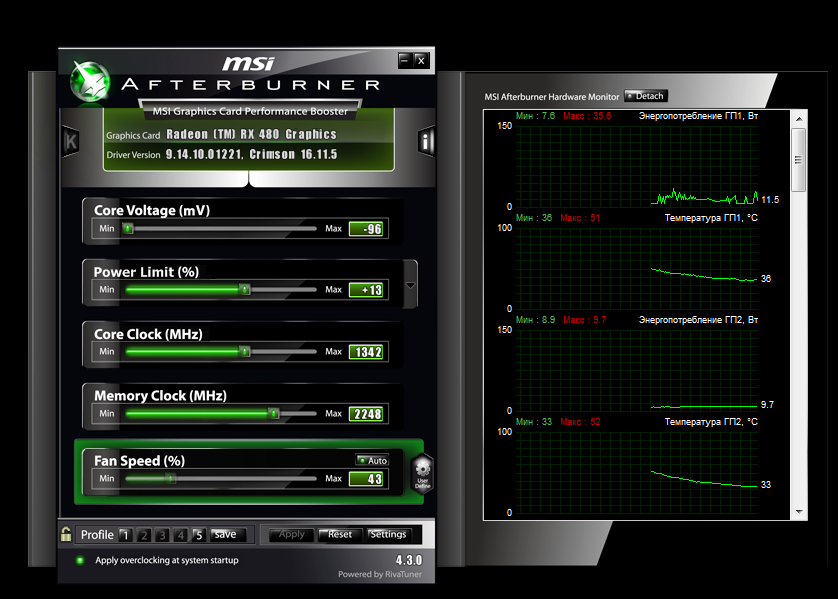
Task: Click the Температура ГП2 graph
Action: pos(637,472)
